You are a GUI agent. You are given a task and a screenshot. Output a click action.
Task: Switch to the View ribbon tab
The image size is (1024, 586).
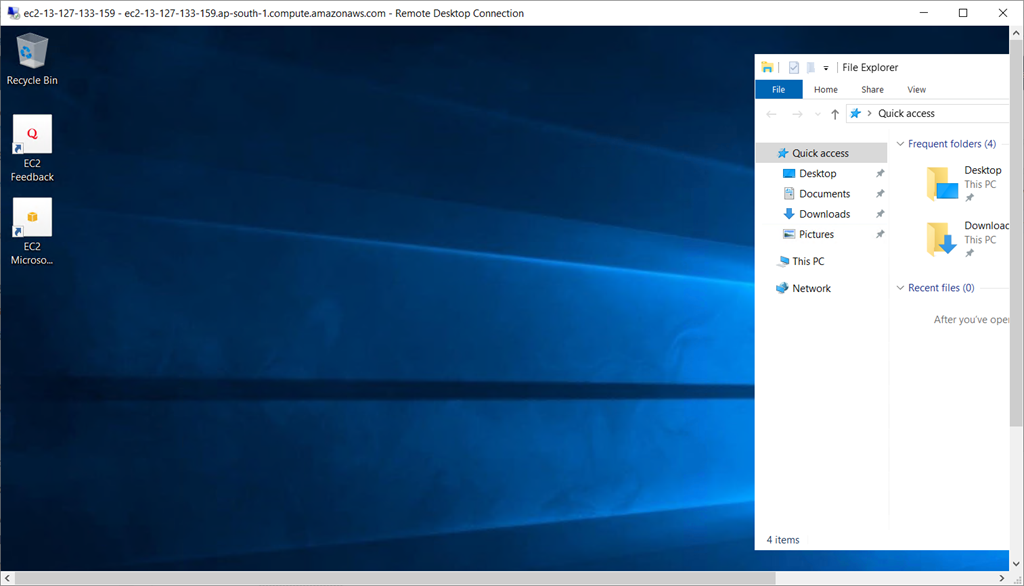tap(916, 89)
